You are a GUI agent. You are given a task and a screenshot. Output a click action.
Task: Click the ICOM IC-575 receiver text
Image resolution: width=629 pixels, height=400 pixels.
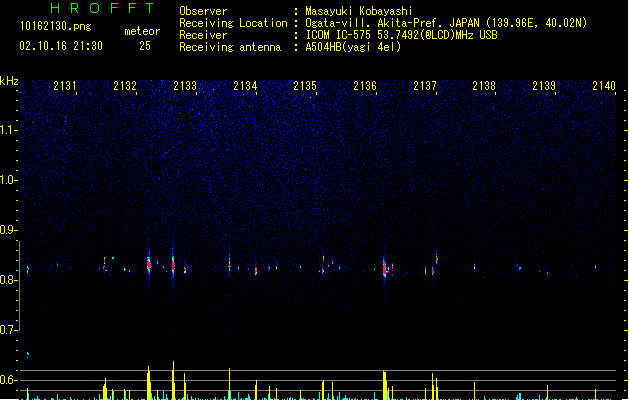[x=401, y=35]
